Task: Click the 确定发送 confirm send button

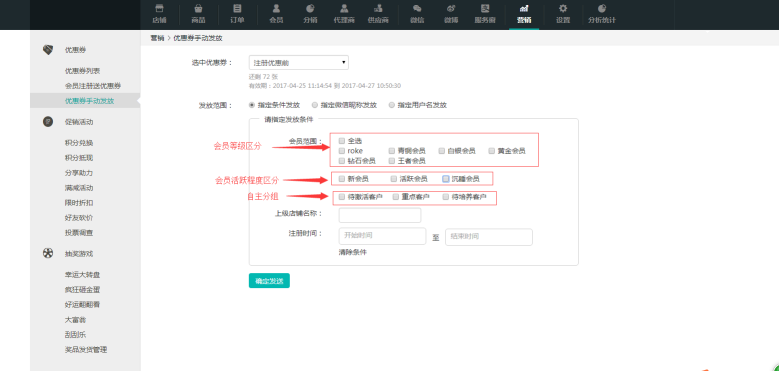Action: (269, 281)
